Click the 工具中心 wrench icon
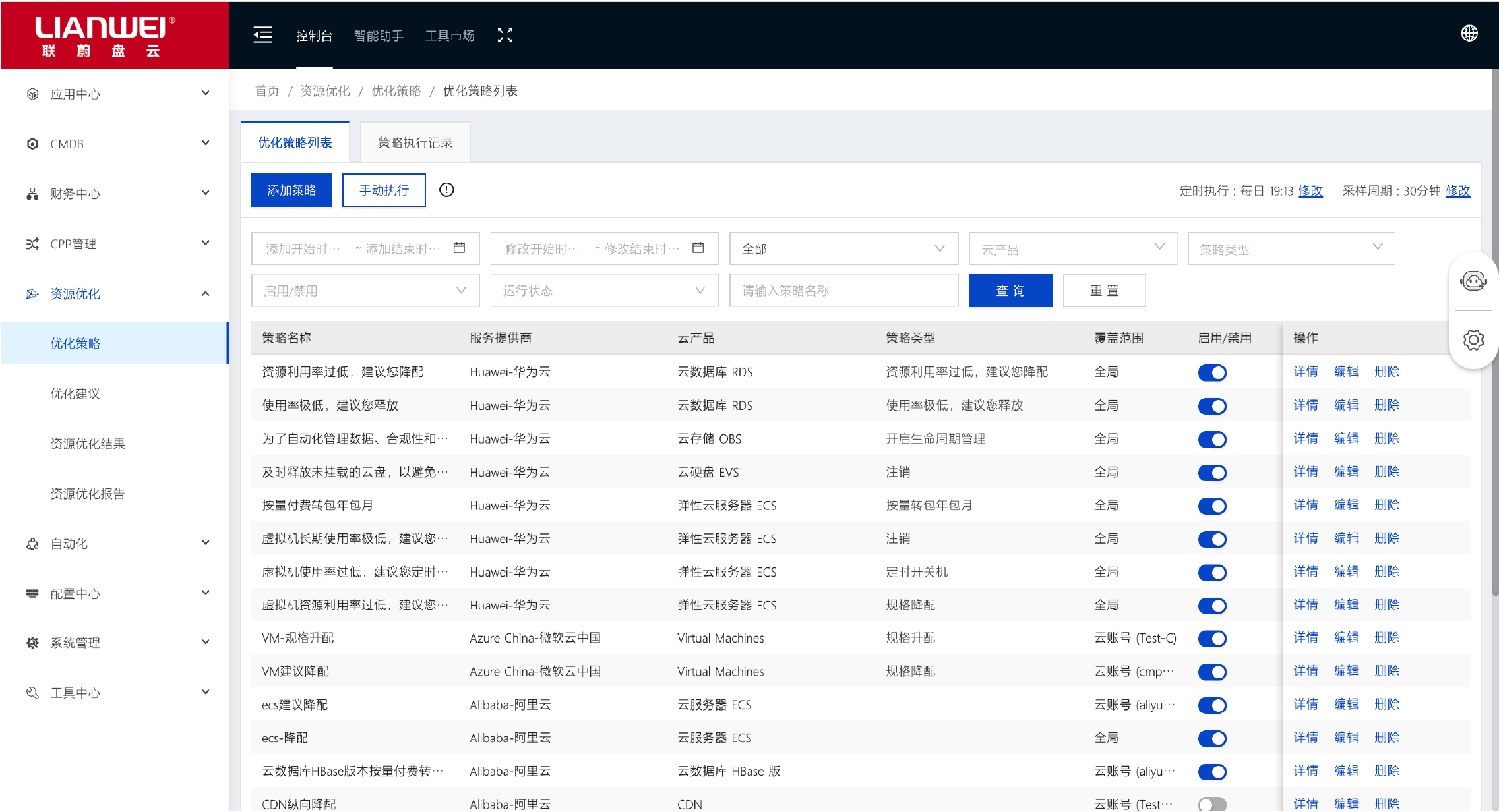 coord(32,693)
